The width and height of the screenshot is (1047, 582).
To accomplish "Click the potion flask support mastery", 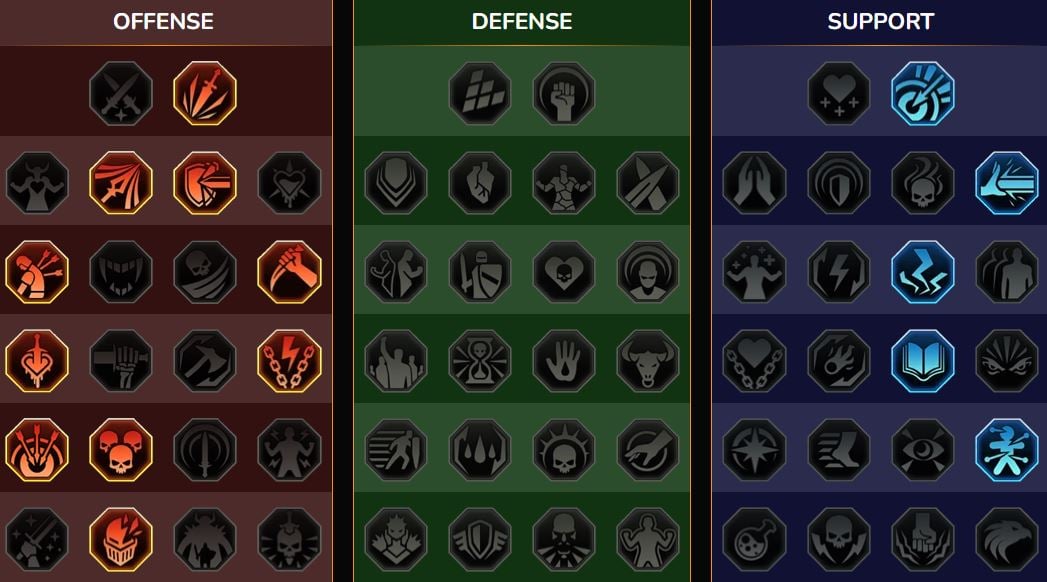I will coord(755,539).
